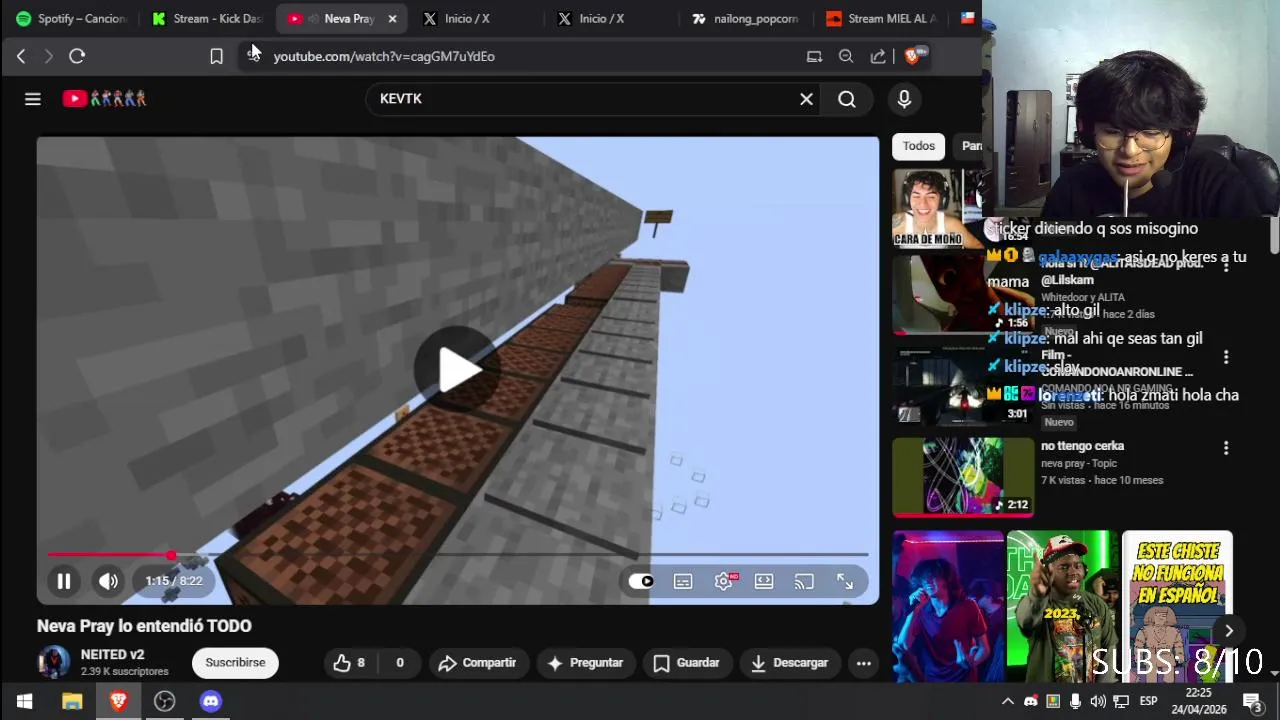Dislike the video showing 0
This screenshot has height=720, width=1280.
pyautogui.click(x=398, y=663)
